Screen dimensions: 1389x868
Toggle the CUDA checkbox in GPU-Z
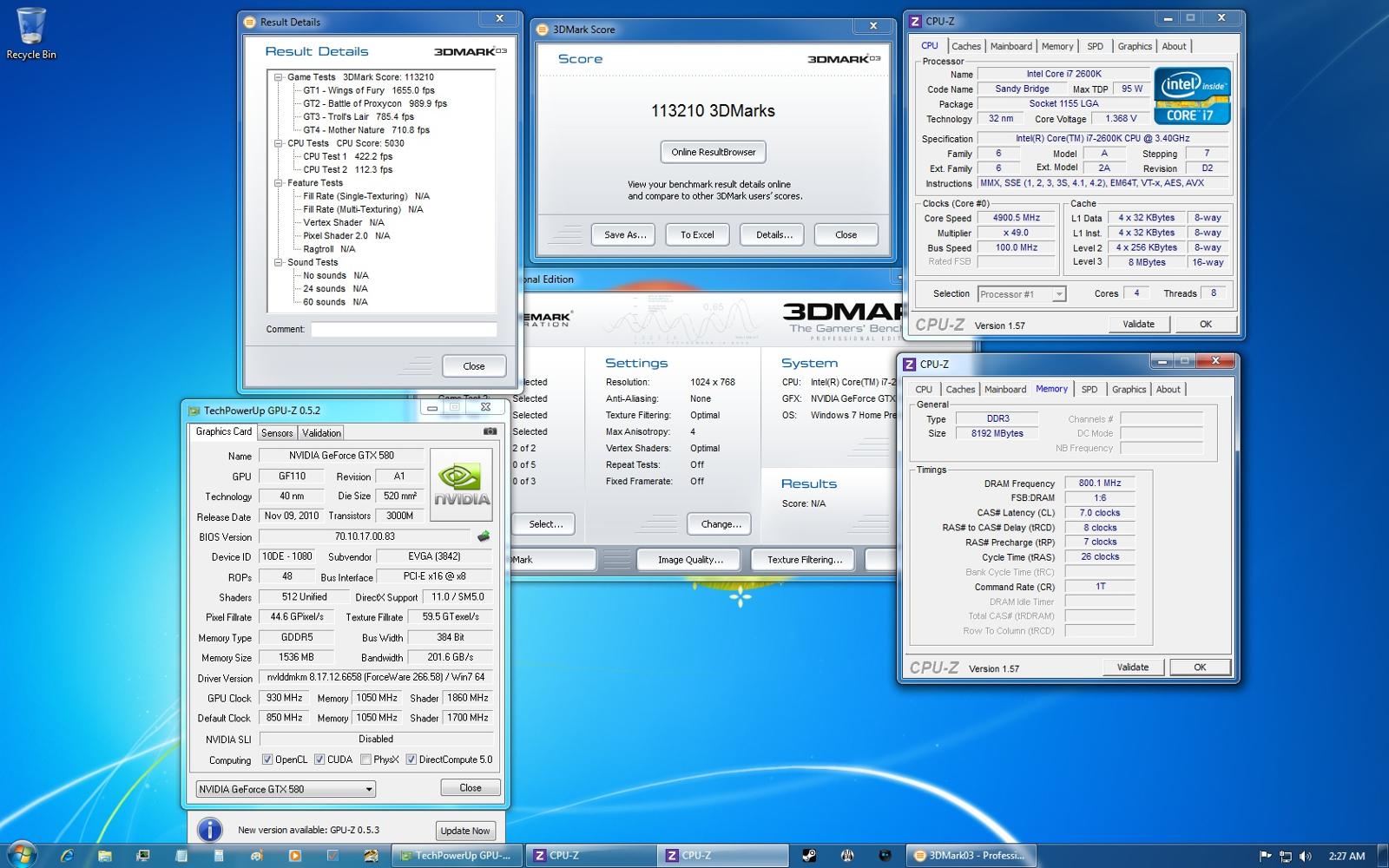coord(319,759)
